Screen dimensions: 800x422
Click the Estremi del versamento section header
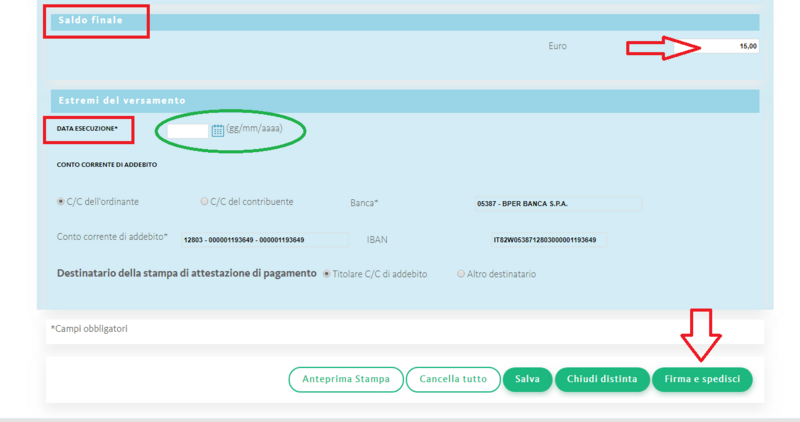(x=121, y=100)
